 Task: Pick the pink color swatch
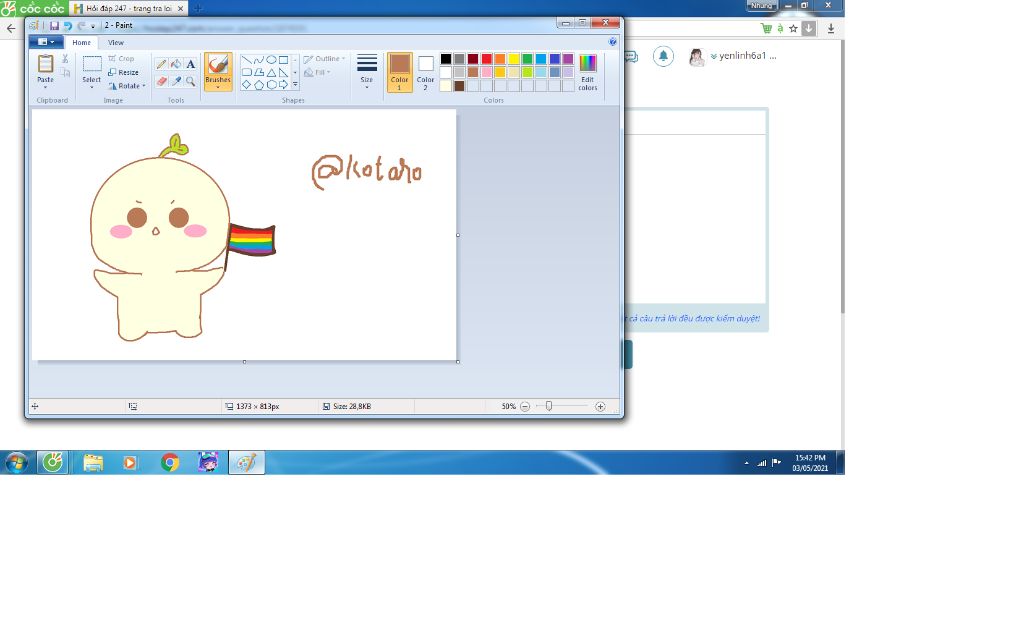click(x=487, y=72)
